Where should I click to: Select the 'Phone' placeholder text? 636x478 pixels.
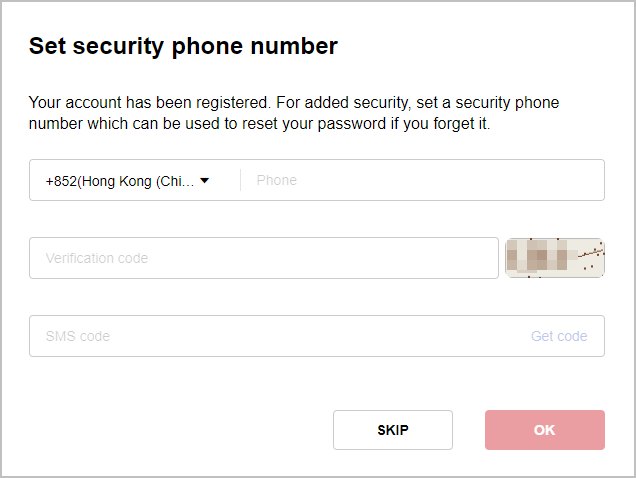click(277, 180)
